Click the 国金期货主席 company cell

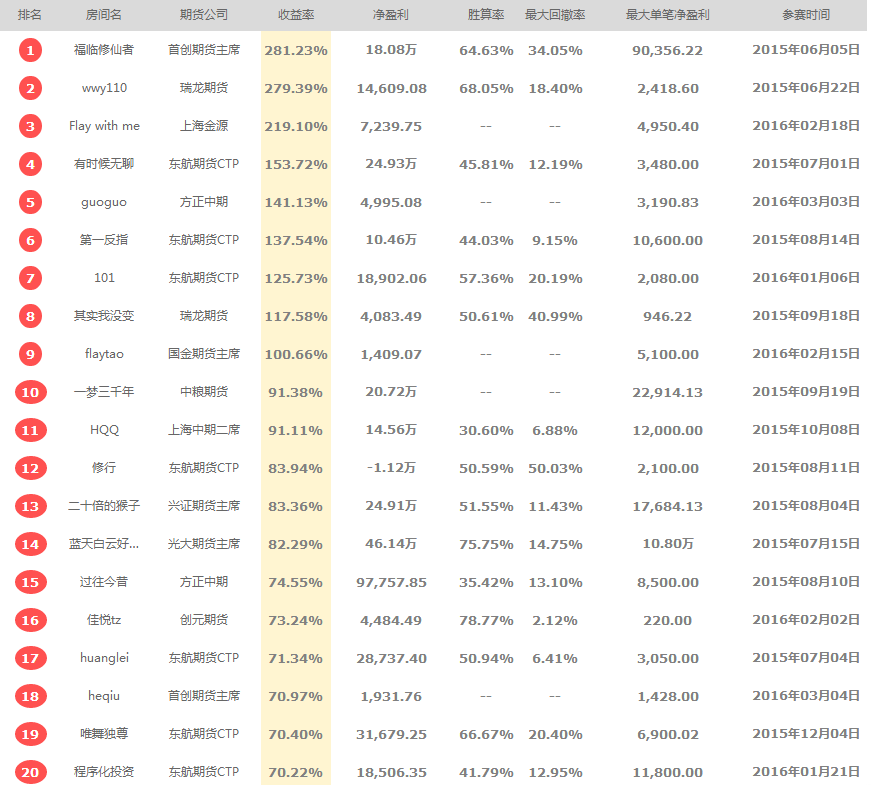pyautogui.click(x=204, y=354)
